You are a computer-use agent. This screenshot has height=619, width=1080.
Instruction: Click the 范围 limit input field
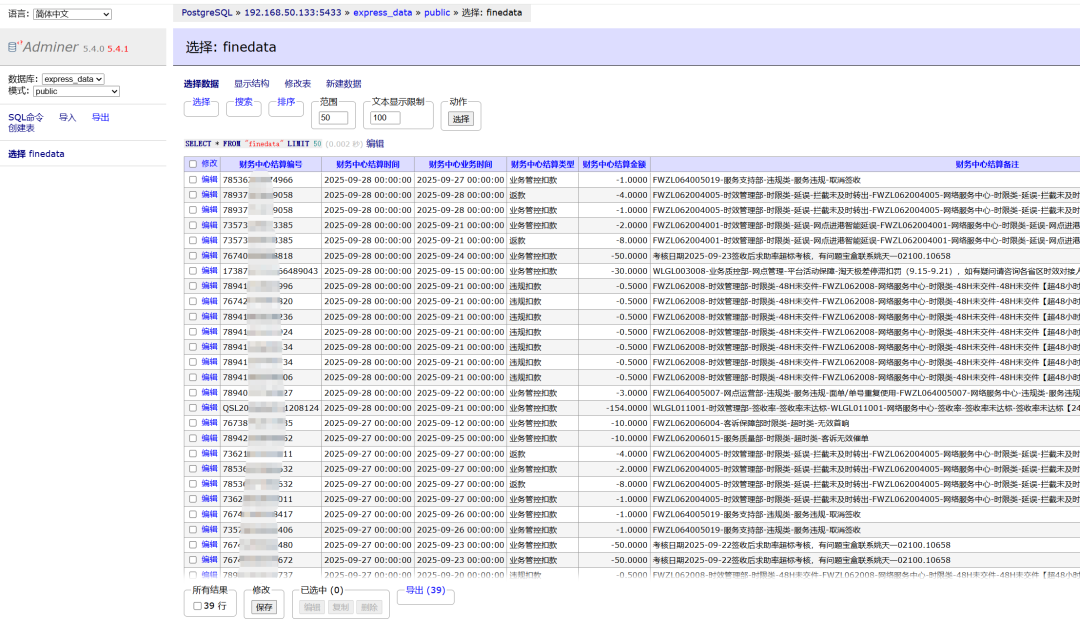pyautogui.click(x=333, y=118)
